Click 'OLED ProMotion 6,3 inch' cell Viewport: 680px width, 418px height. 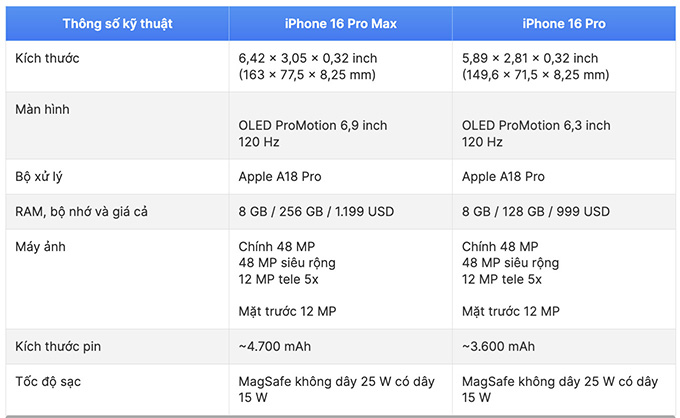[x=536, y=126]
